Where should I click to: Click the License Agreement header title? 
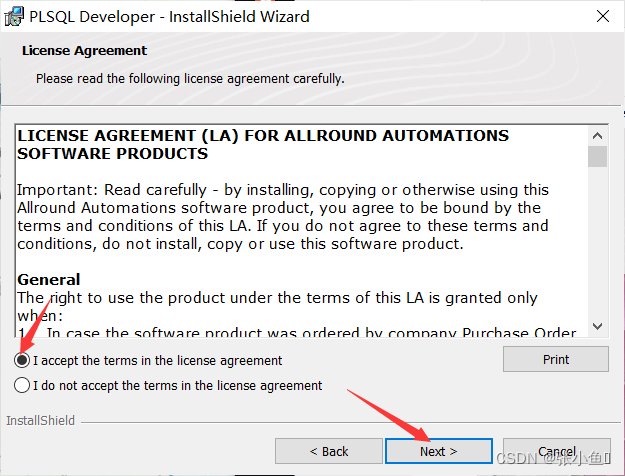pyautogui.click(x=85, y=51)
